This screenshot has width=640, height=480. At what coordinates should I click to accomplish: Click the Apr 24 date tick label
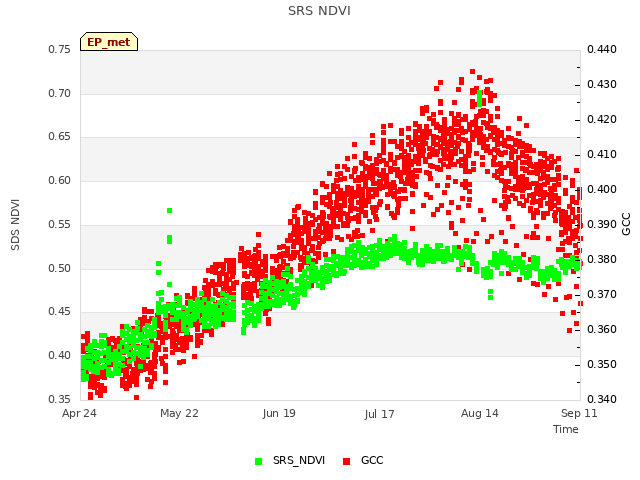pyautogui.click(x=79, y=413)
